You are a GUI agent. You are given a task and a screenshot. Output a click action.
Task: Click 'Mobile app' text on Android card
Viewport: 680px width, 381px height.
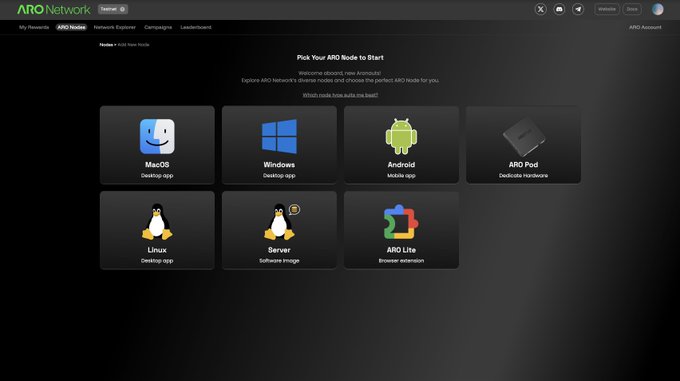(x=401, y=176)
